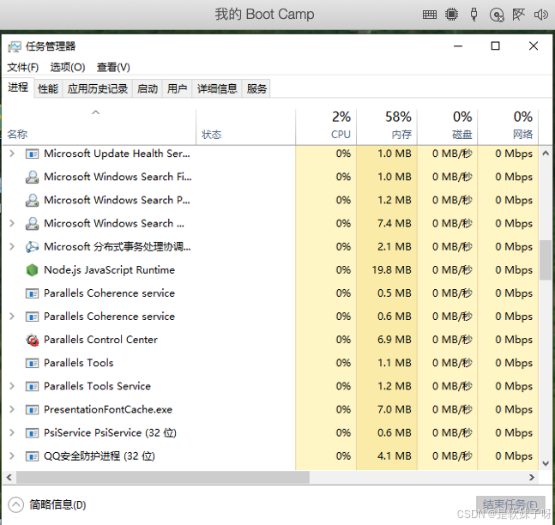Expand Microsoft 分布式事务处理协调 process
The width and height of the screenshot is (555, 525).
[x=12, y=247]
